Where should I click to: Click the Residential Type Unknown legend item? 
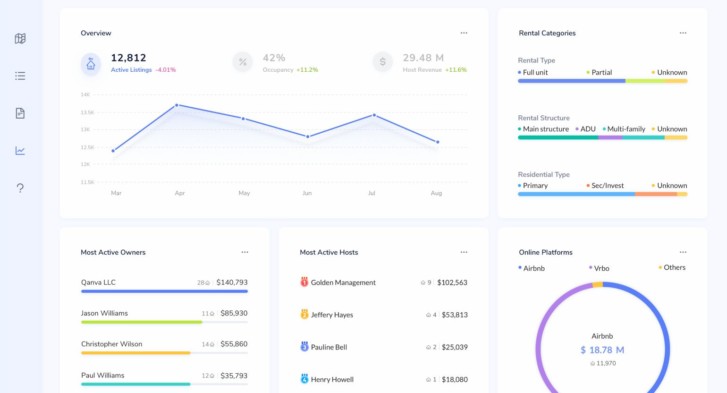[x=669, y=185]
